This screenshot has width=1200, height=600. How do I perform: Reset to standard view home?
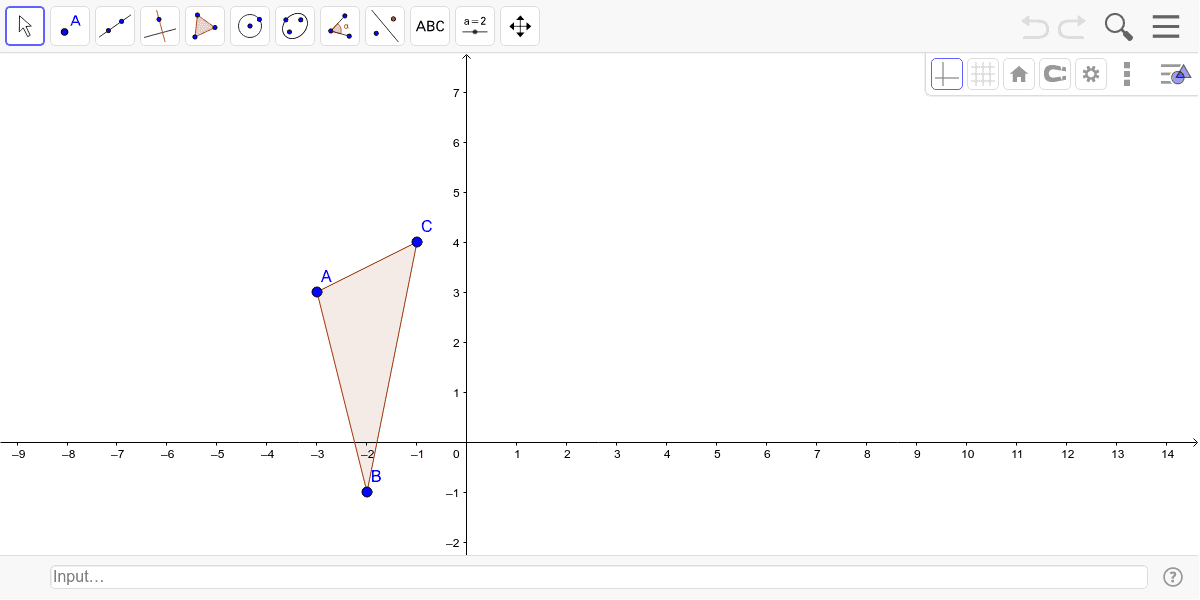point(1019,74)
